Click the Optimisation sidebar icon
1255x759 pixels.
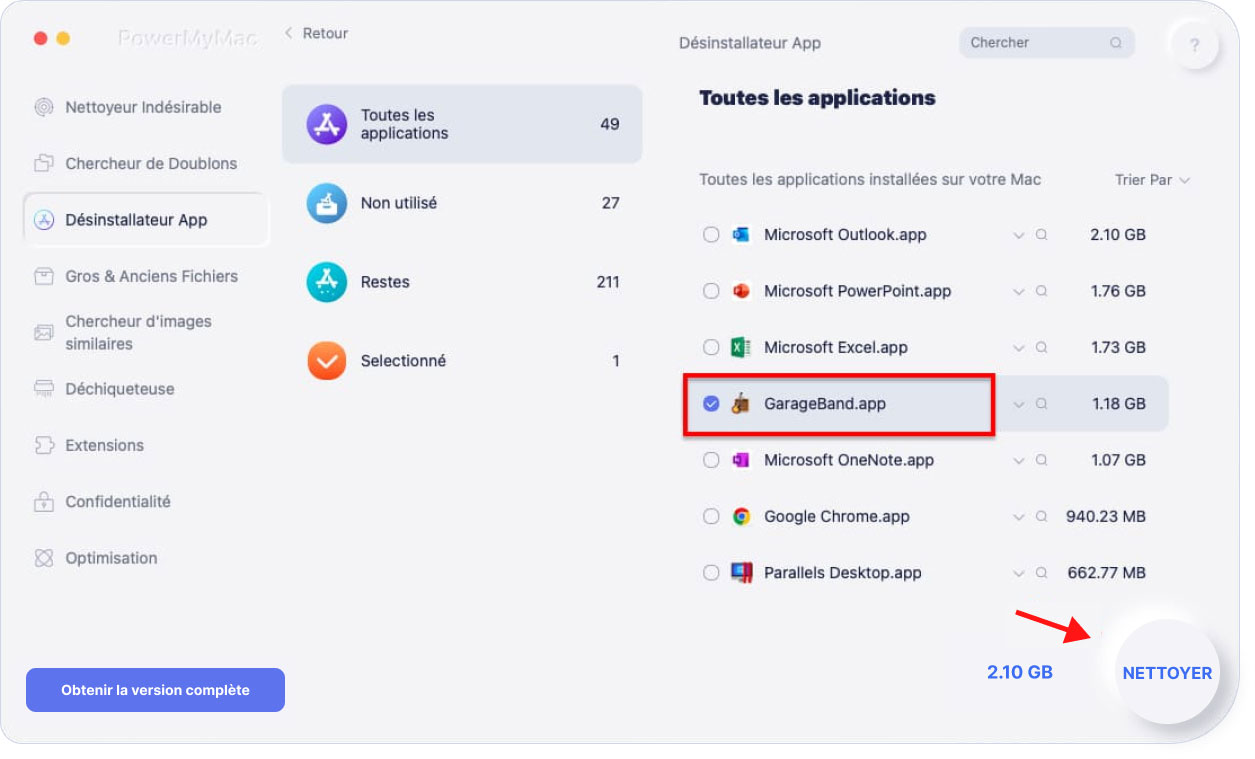(x=44, y=558)
